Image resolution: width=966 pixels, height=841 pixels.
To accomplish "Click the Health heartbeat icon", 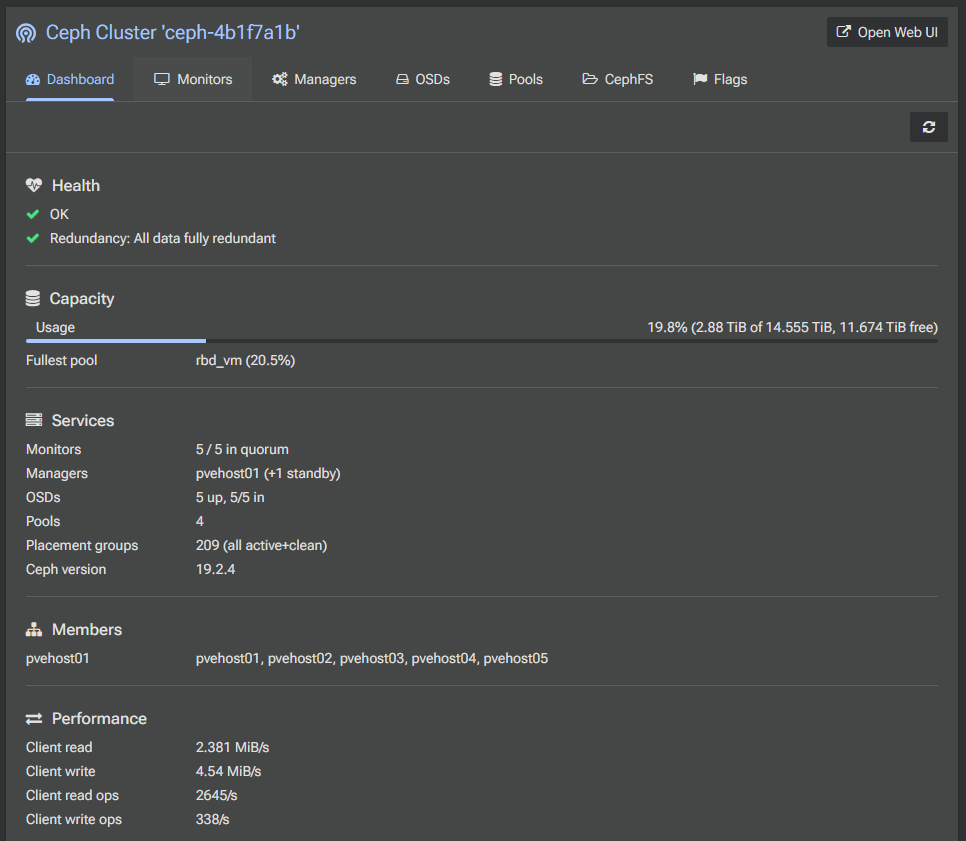I will coord(34,185).
